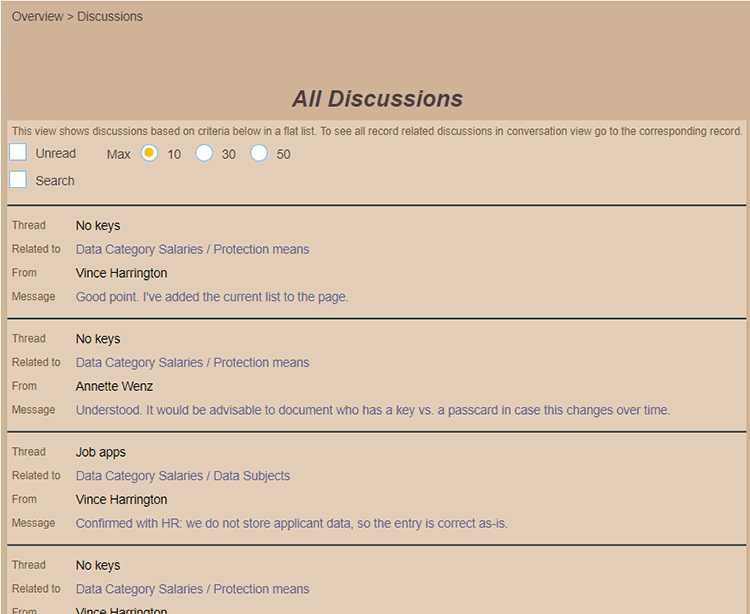This screenshot has height=614, width=750.
Task: Open Annette Wenz's message starting with "Understood"
Action: pos(372,410)
